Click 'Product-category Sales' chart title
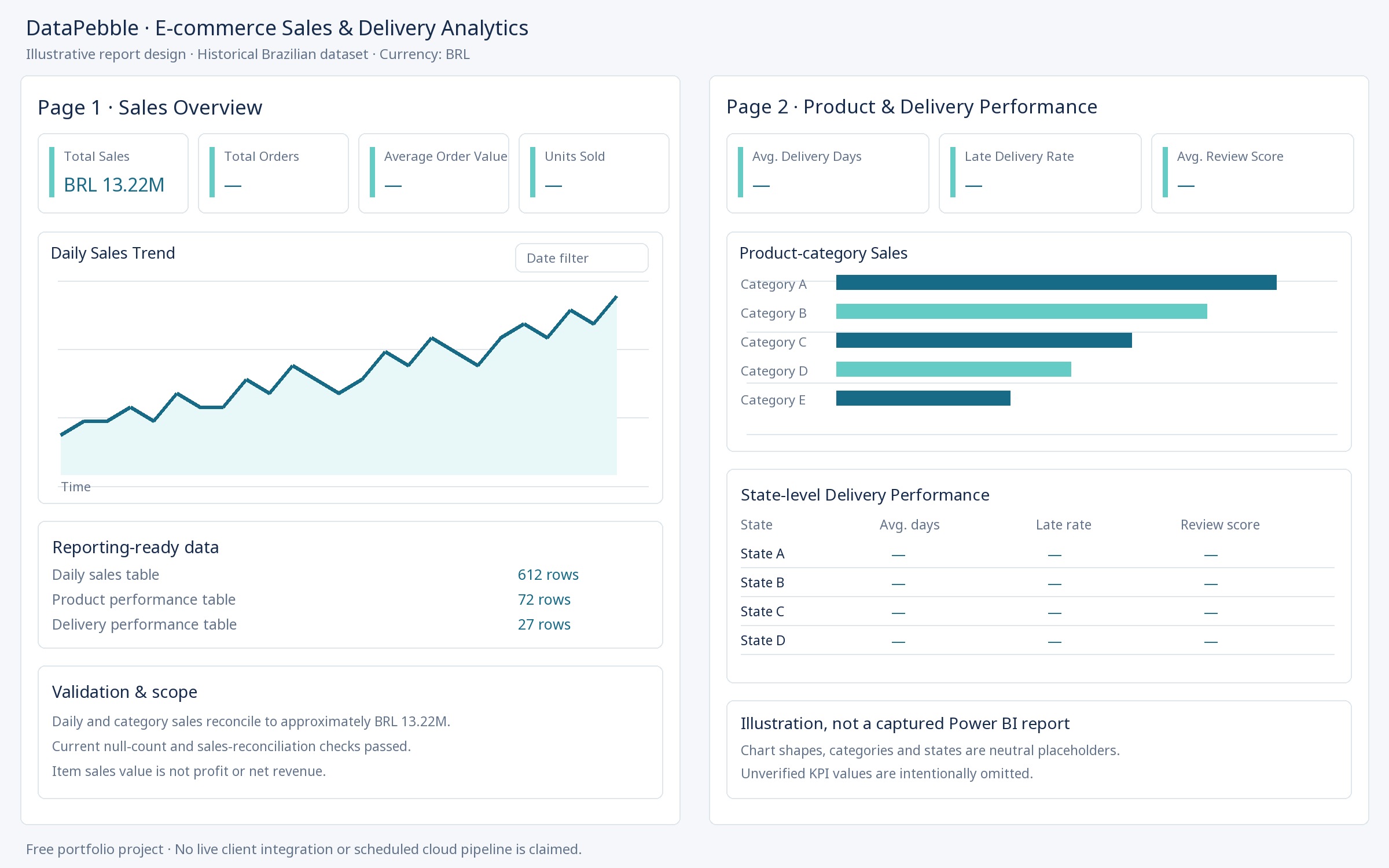The image size is (1389, 868). click(823, 253)
